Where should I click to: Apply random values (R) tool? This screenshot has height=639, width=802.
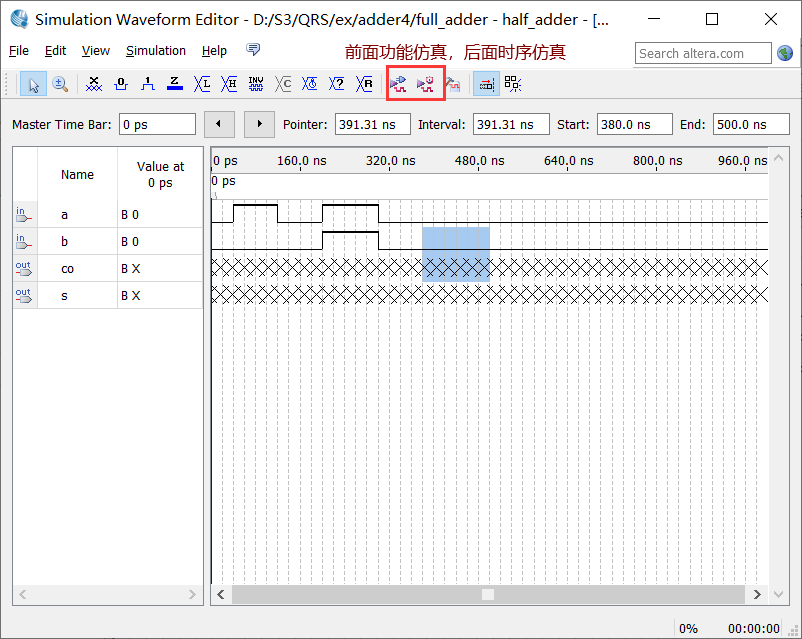(x=364, y=84)
